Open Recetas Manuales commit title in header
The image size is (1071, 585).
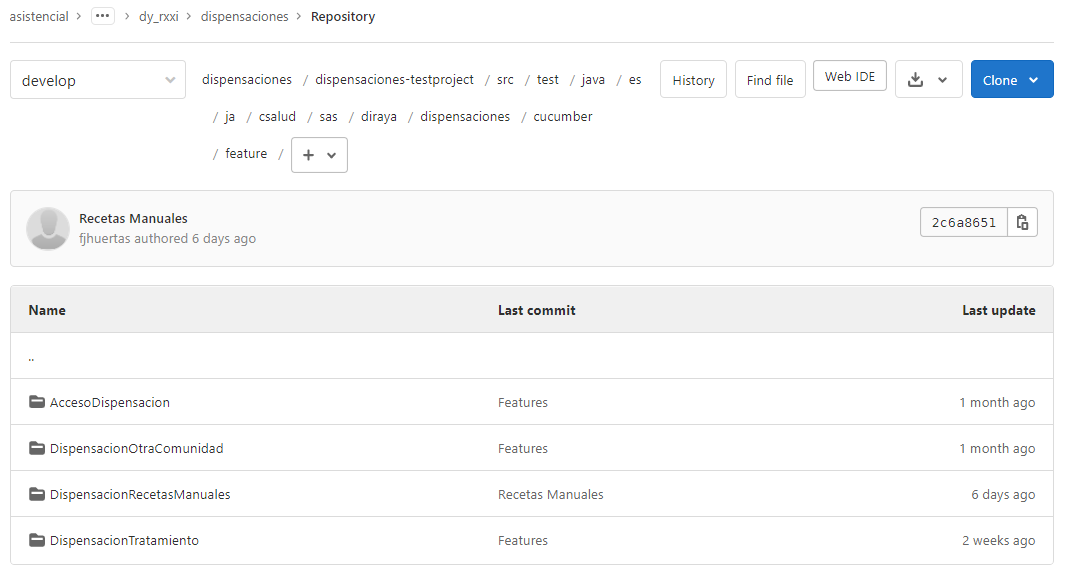[133, 218]
